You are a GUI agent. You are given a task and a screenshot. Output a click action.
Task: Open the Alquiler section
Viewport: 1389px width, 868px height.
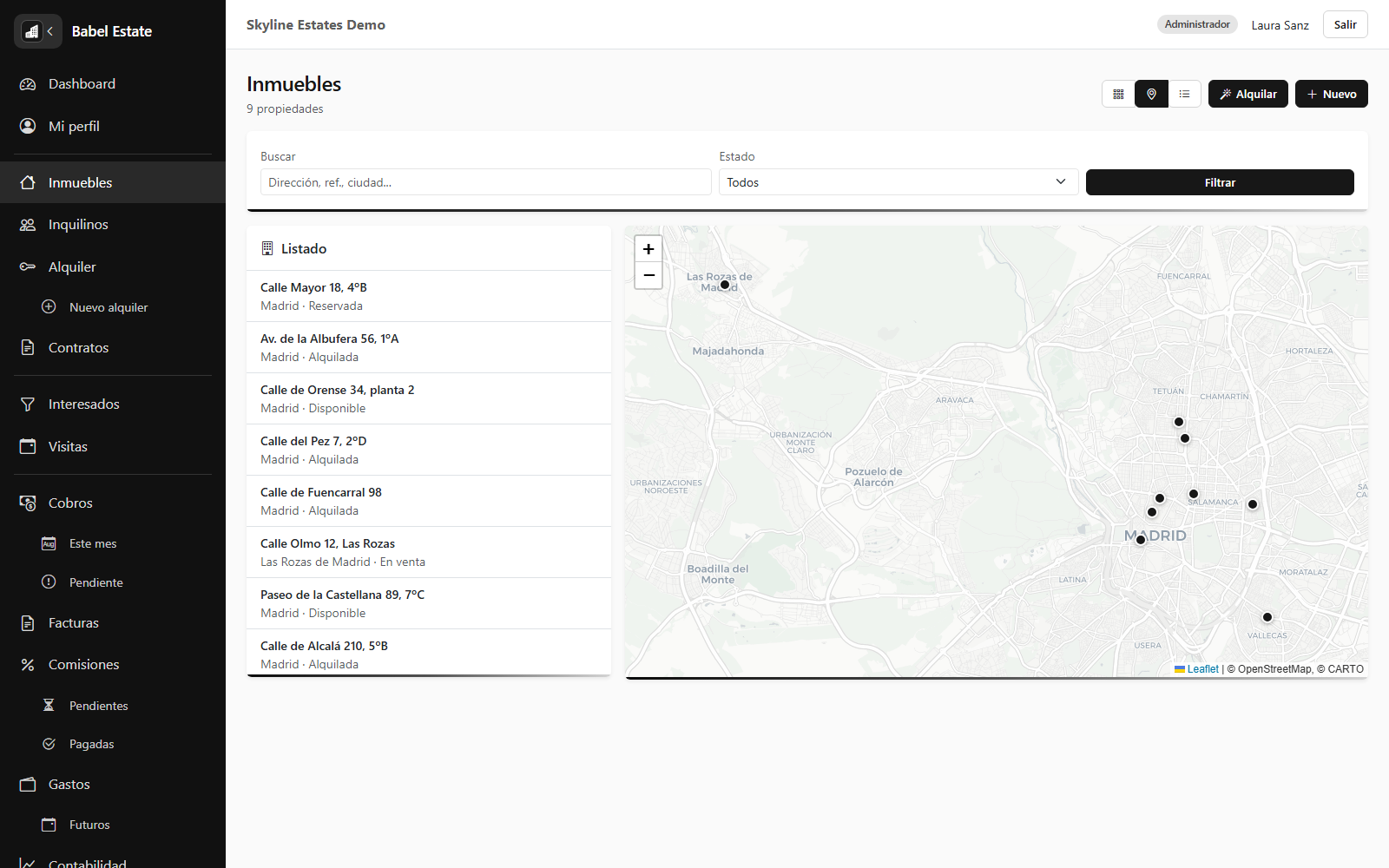113,266
